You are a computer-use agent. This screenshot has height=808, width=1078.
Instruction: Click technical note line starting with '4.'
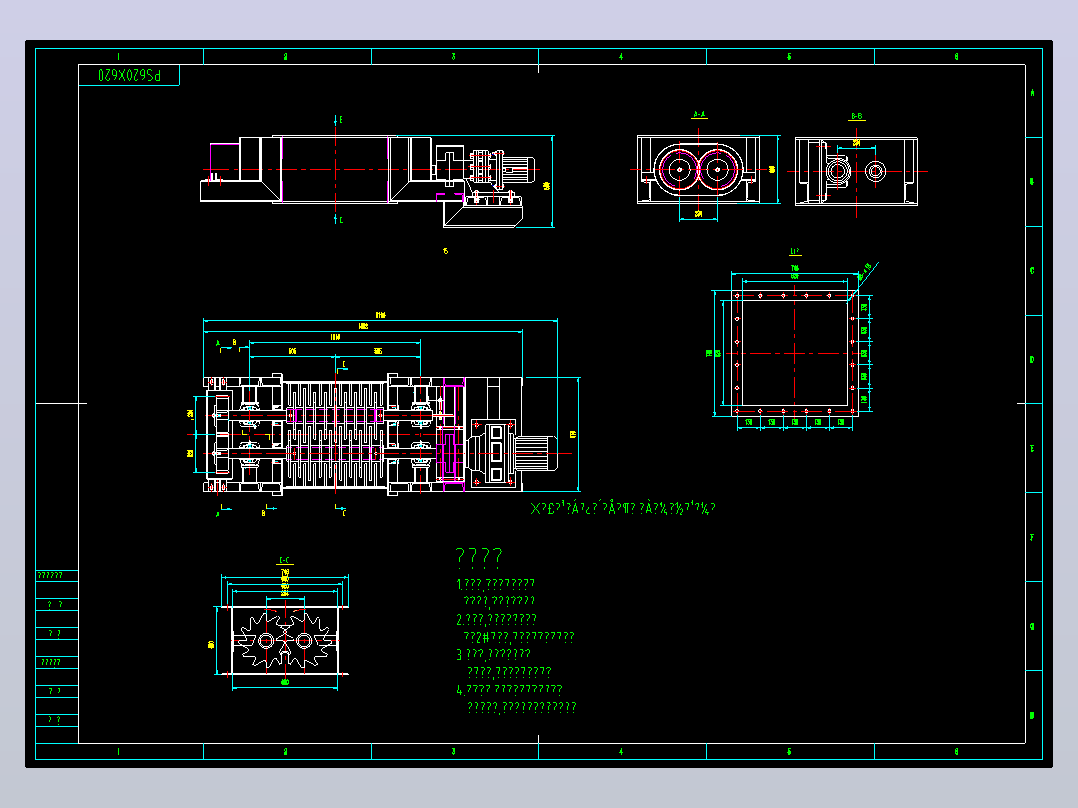tap(509, 689)
